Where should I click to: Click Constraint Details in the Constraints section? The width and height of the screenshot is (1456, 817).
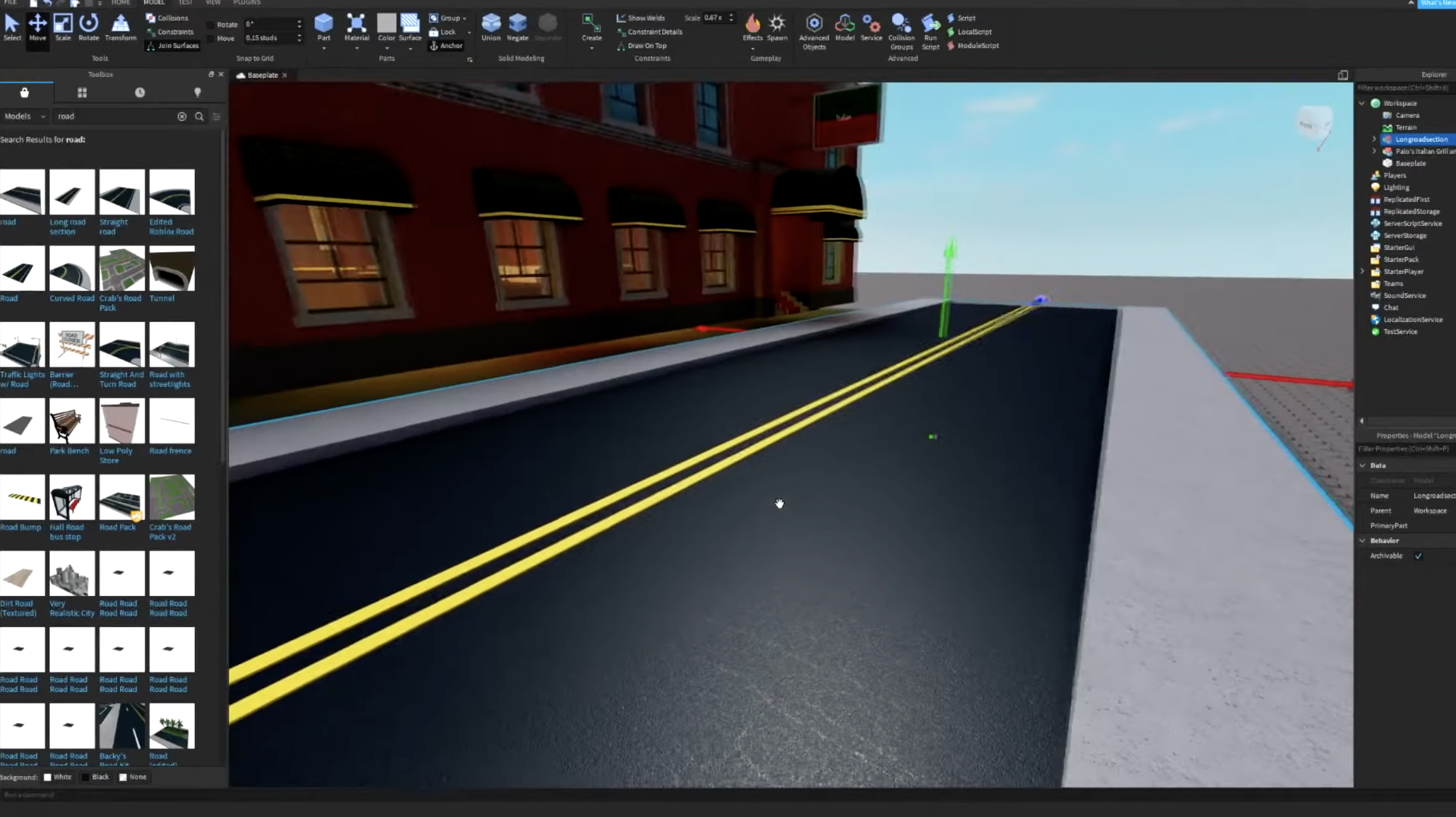(650, 31)
